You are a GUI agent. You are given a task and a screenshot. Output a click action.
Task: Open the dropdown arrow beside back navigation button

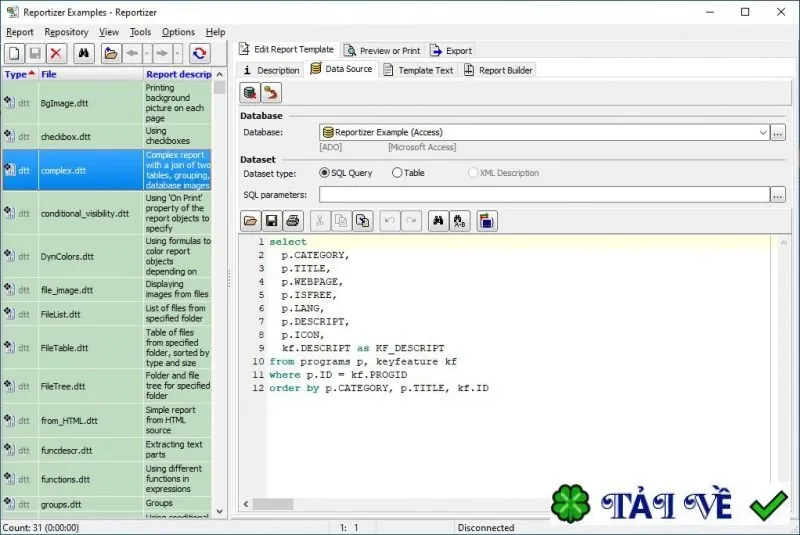(146, 54)
